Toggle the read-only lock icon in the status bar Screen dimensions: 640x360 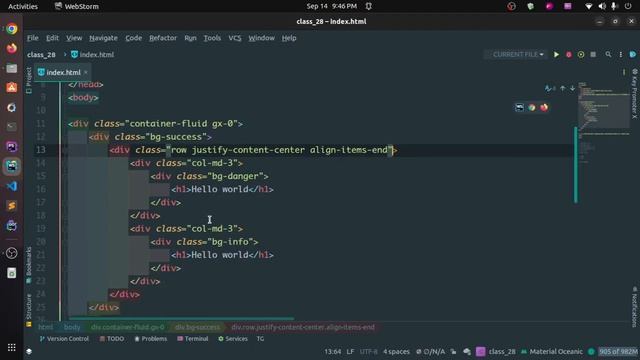tap(453, 351)
